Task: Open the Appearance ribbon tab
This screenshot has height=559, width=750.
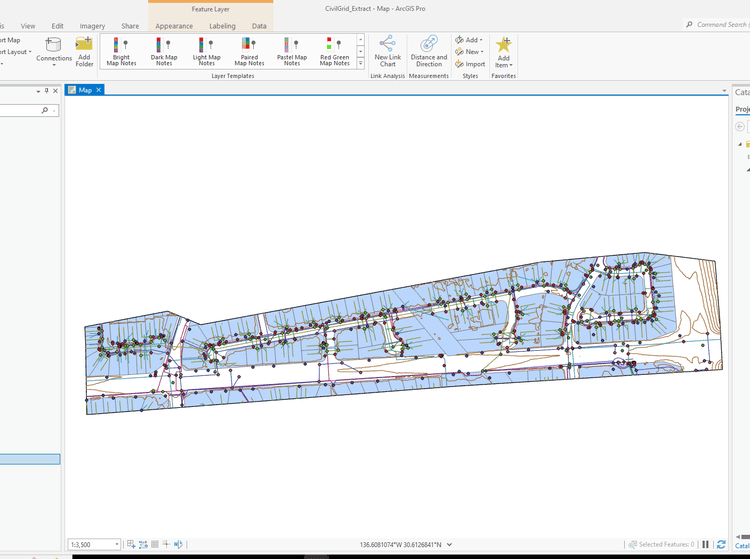Action: 174,26
